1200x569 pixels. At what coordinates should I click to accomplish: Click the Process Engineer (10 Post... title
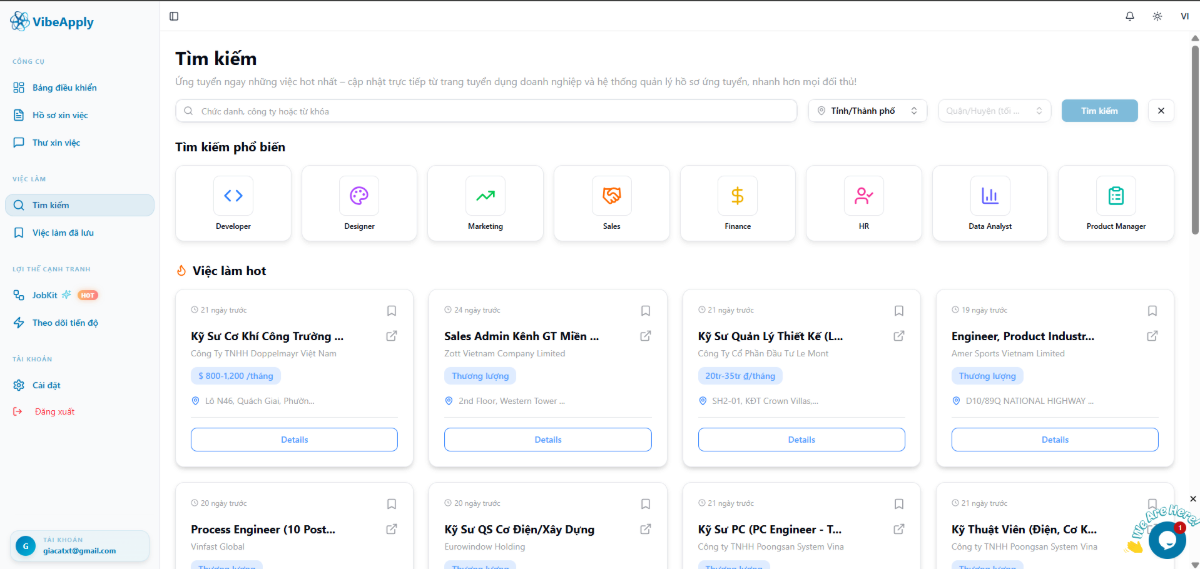click(263, 529)
